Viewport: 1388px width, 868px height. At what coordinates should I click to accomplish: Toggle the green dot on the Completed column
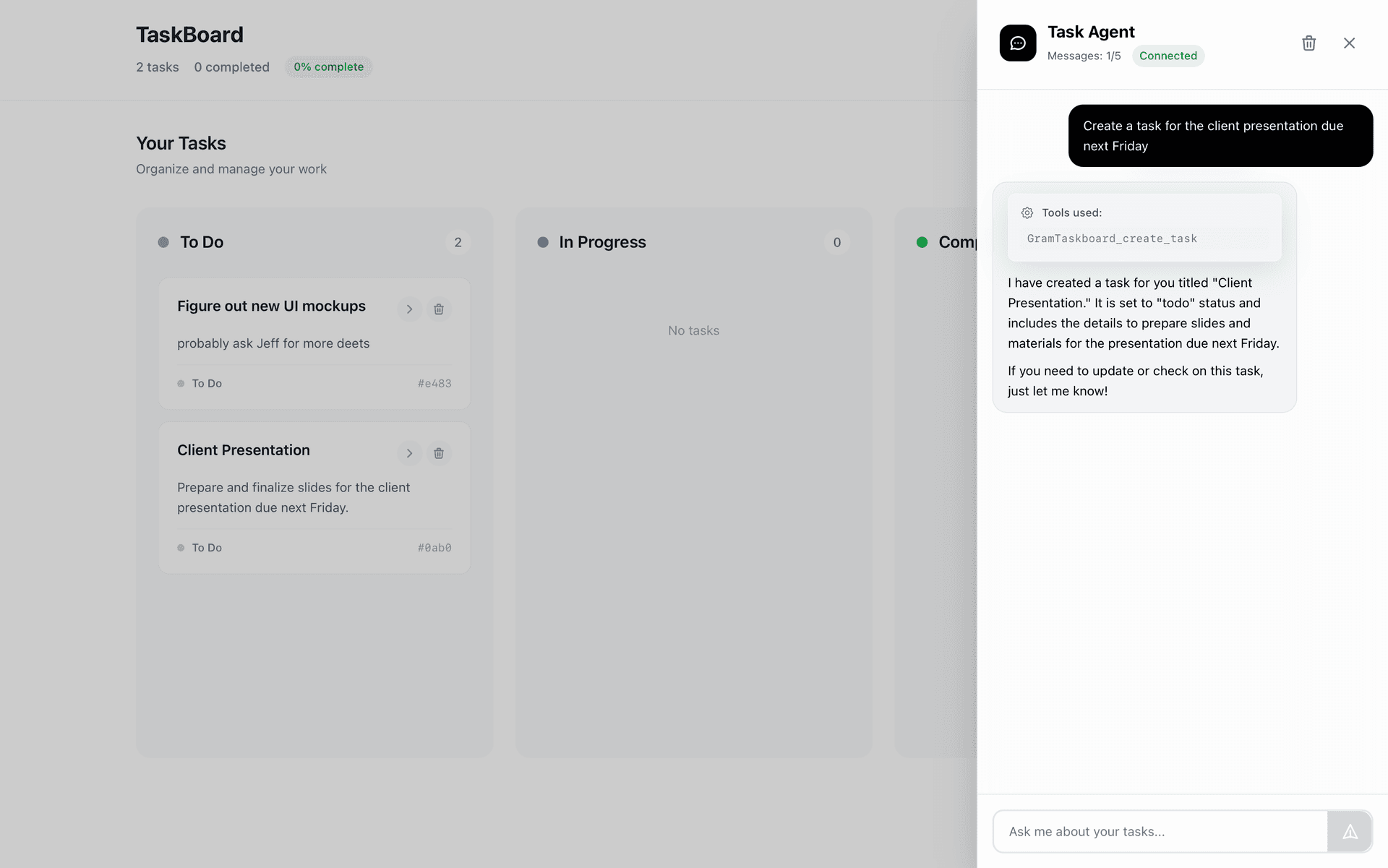[x=922, y=242]
